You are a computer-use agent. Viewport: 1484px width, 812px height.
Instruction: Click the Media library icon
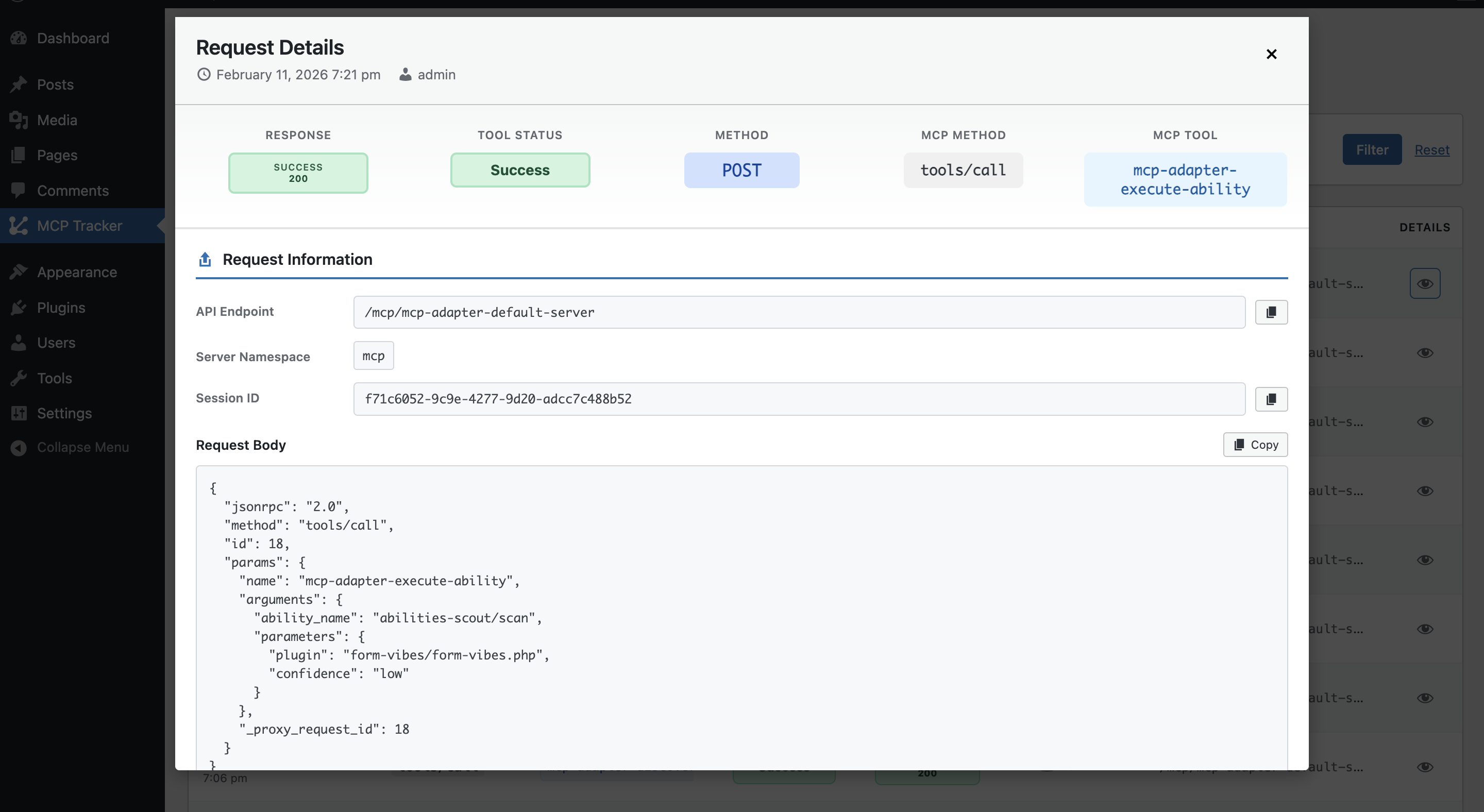tap(19, 120)
